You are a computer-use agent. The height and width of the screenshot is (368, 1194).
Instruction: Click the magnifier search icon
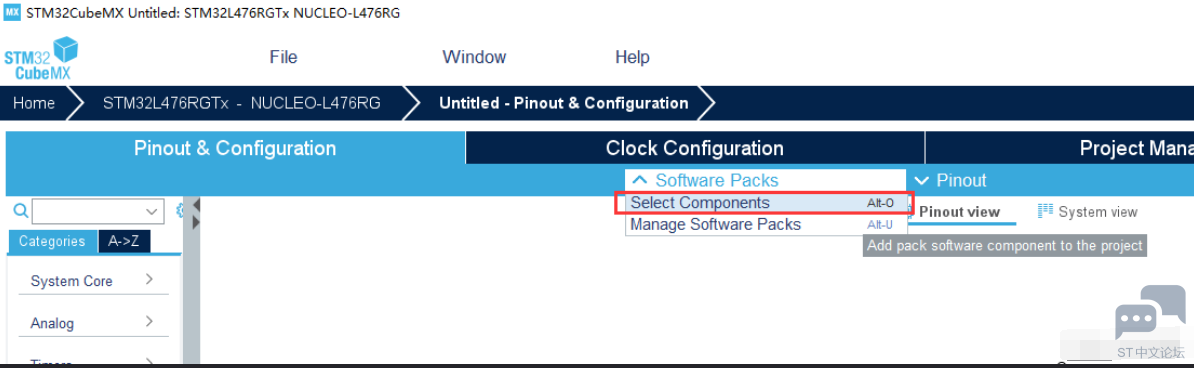(21, 210)
